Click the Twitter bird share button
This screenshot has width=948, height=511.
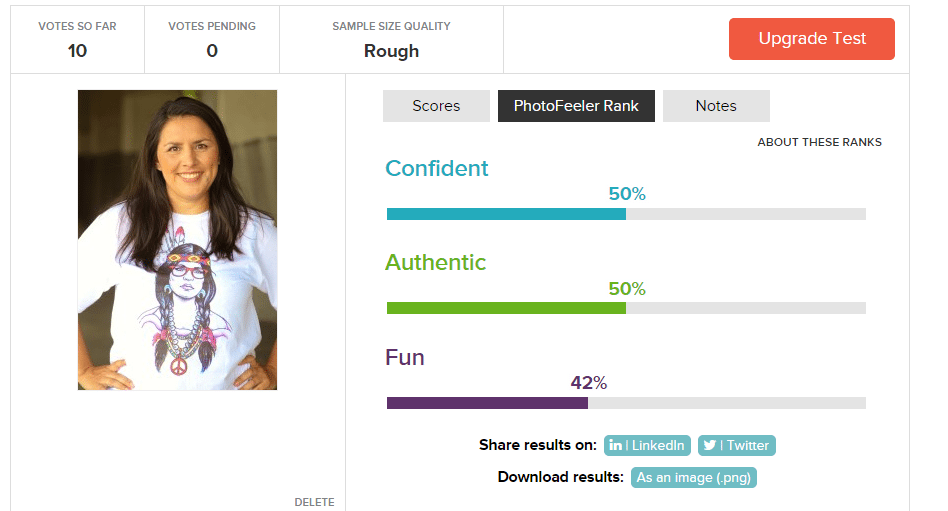[x=736, y=446]
